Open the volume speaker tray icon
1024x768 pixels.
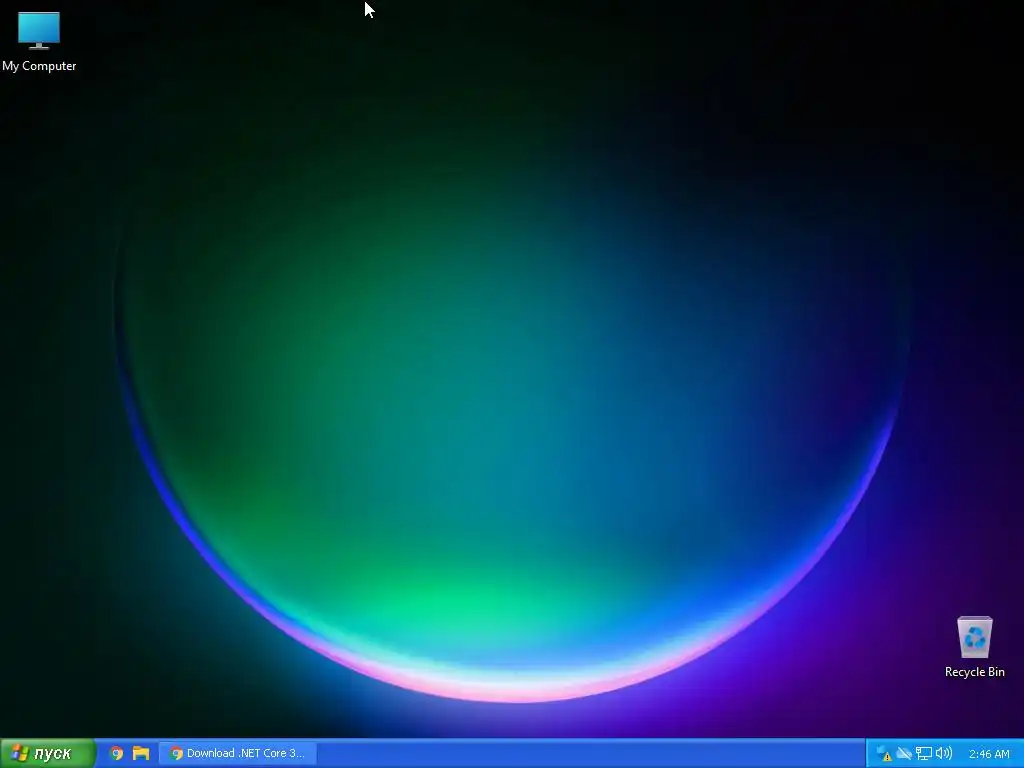944,754
